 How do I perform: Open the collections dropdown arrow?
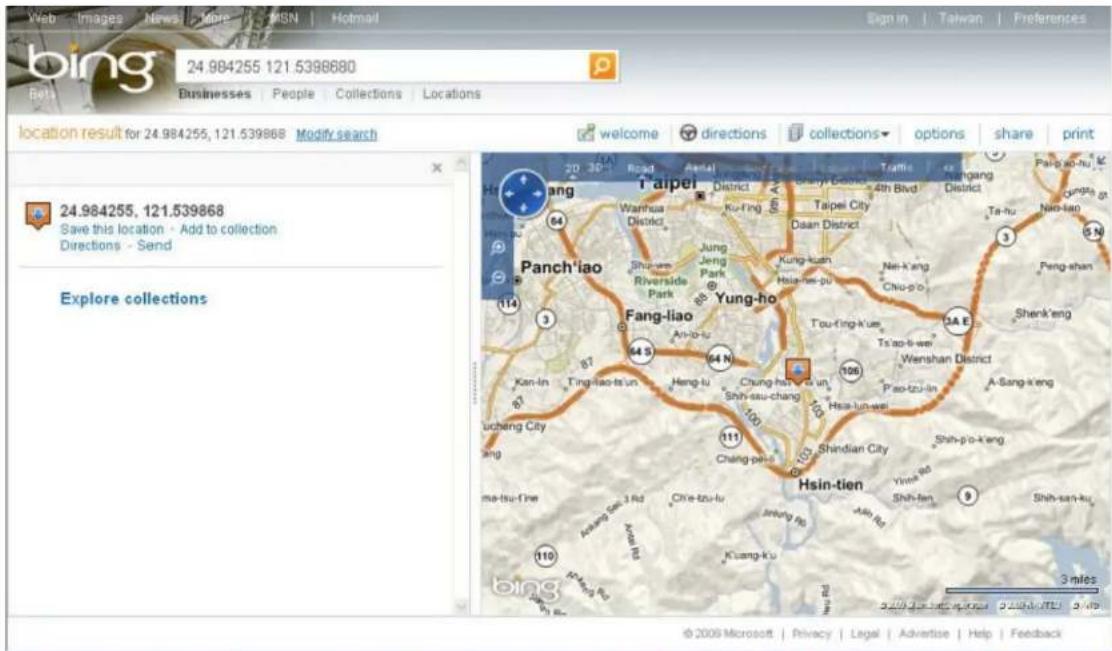tap(885, 134)
